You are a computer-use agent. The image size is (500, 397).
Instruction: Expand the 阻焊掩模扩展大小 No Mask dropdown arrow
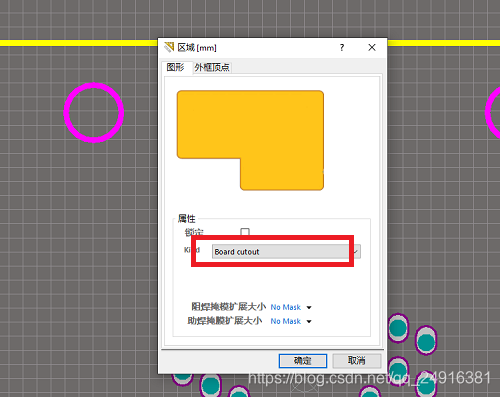coord(309,307)
